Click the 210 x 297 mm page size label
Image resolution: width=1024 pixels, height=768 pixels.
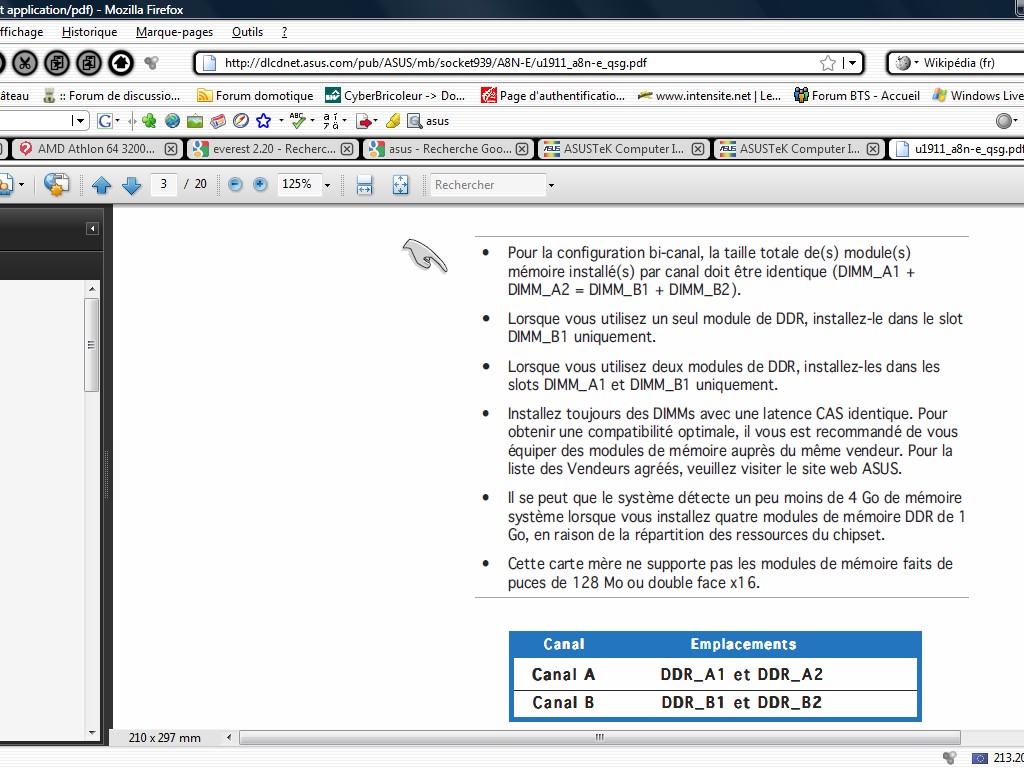[x=165, y=738]
